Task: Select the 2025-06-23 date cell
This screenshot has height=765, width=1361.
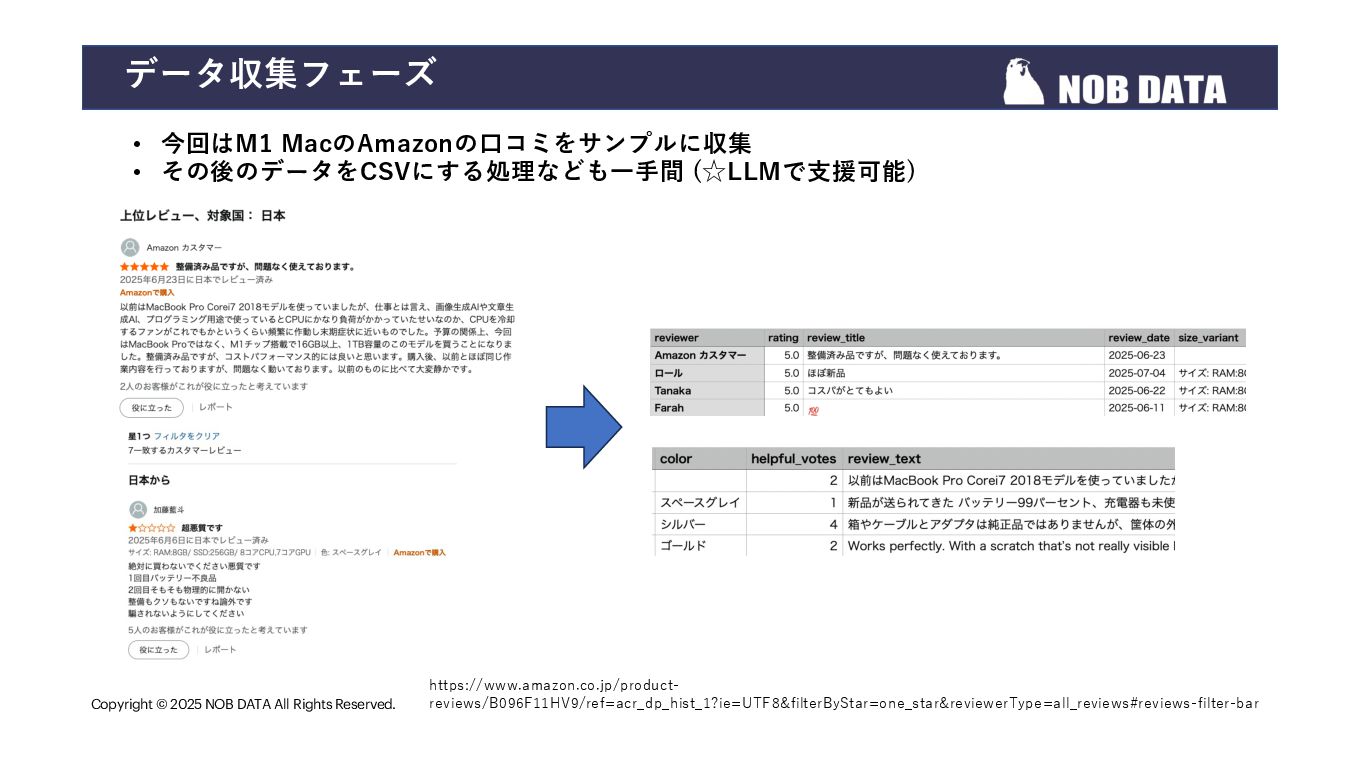Action: click(x=1140, y=355)
